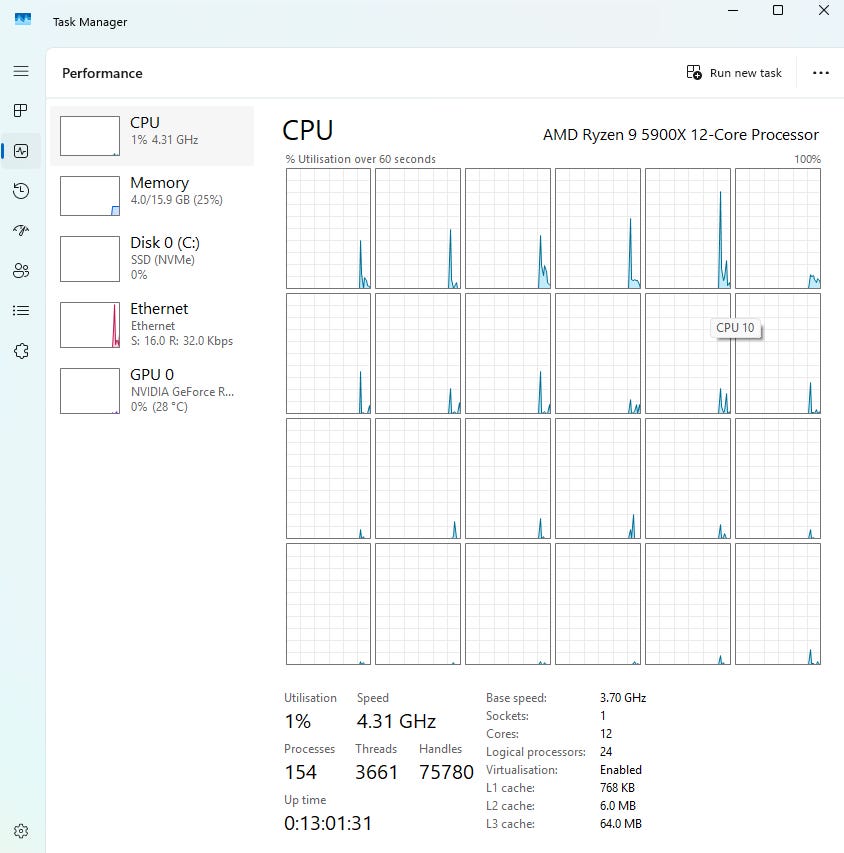The height and width of the screenshot is (853, 844).
Task: Click the Up time value 0:13:01:31
Action: click(x=328, y=823)
